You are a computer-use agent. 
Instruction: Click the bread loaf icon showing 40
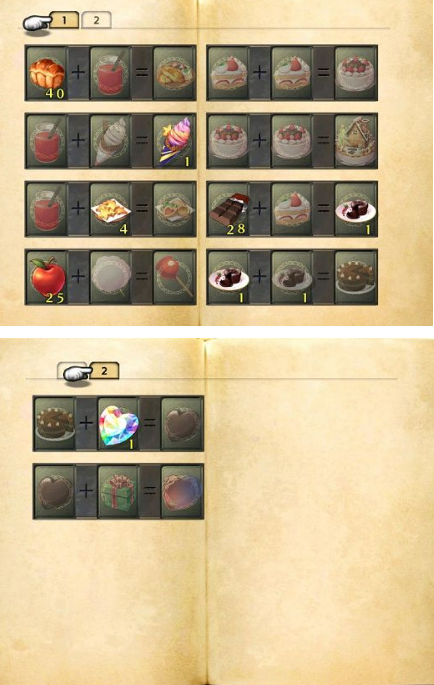click(x=47, y=73)
